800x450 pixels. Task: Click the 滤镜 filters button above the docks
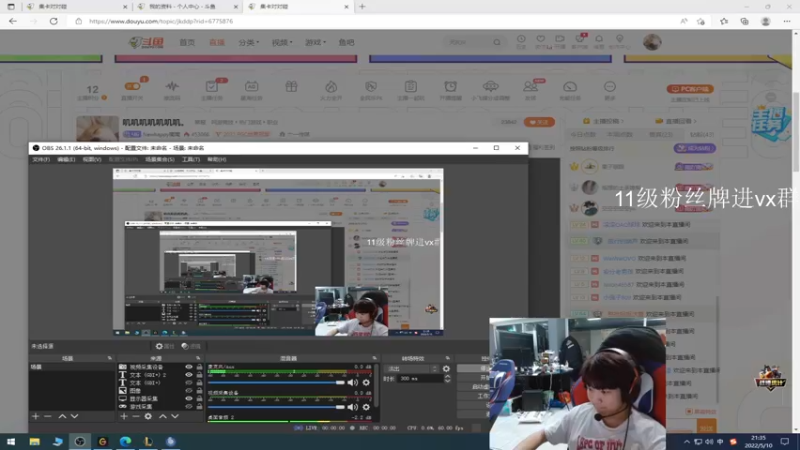[191, 346]
